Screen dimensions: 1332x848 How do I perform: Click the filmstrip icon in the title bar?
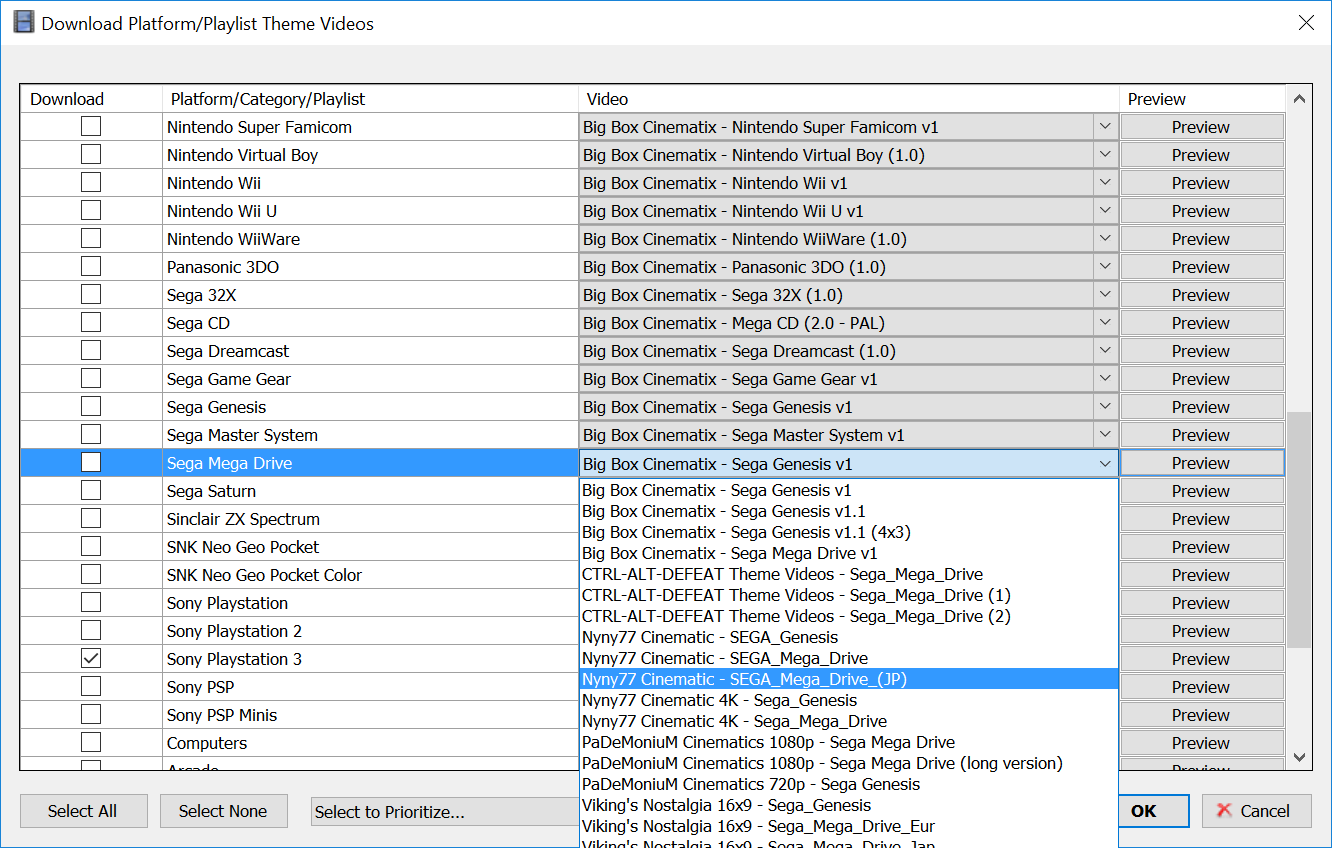tap(23, 22)
